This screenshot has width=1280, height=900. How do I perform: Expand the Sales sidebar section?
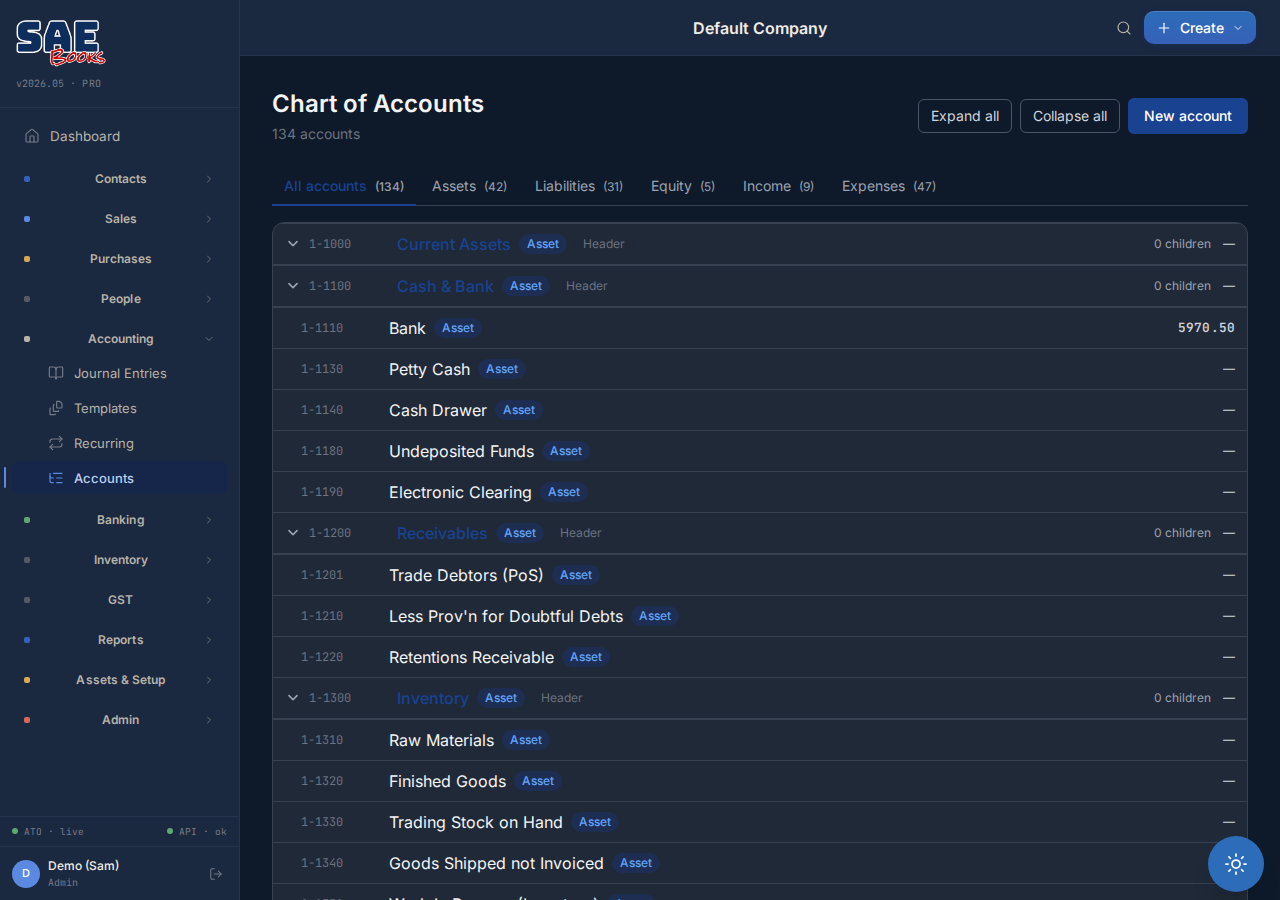tap(120, 219)
